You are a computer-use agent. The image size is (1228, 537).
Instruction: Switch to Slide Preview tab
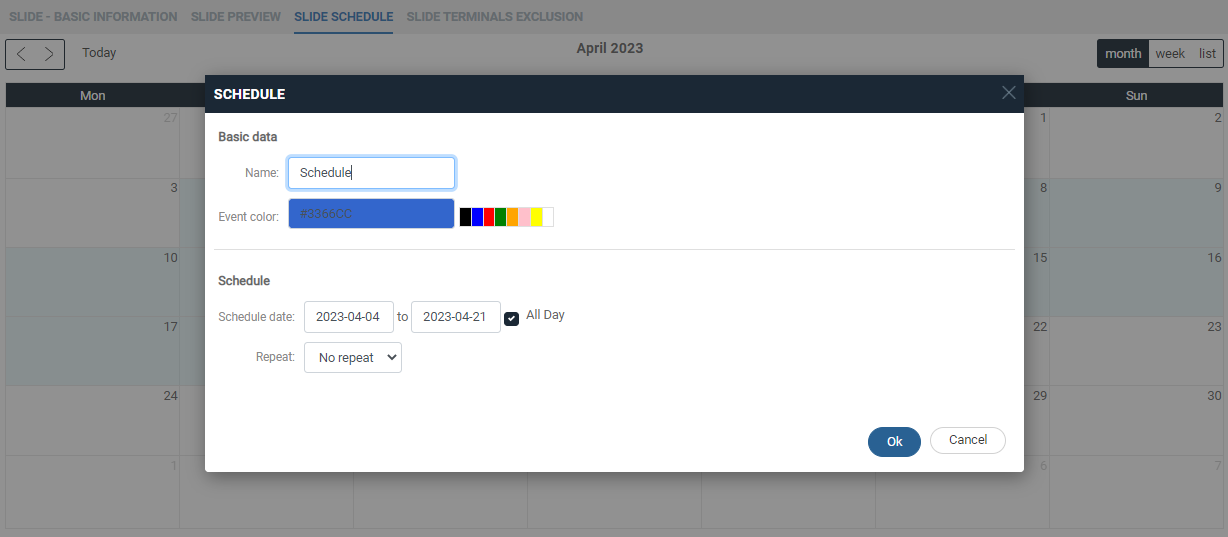[x=236, y=17]
